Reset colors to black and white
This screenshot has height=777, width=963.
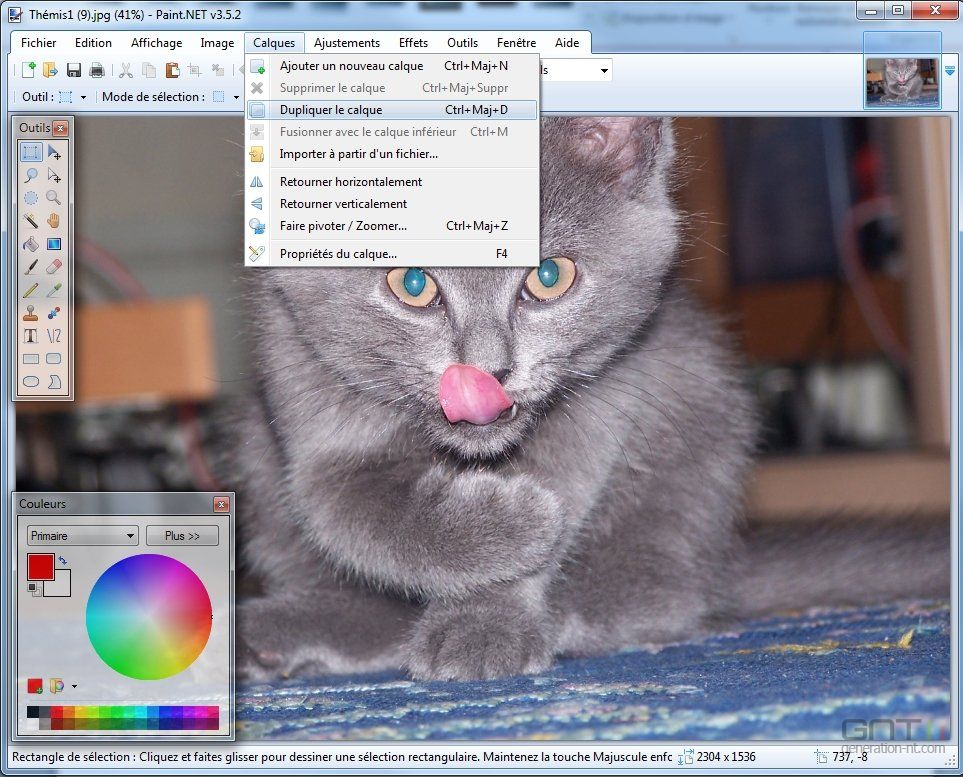(x=33, y=589)
